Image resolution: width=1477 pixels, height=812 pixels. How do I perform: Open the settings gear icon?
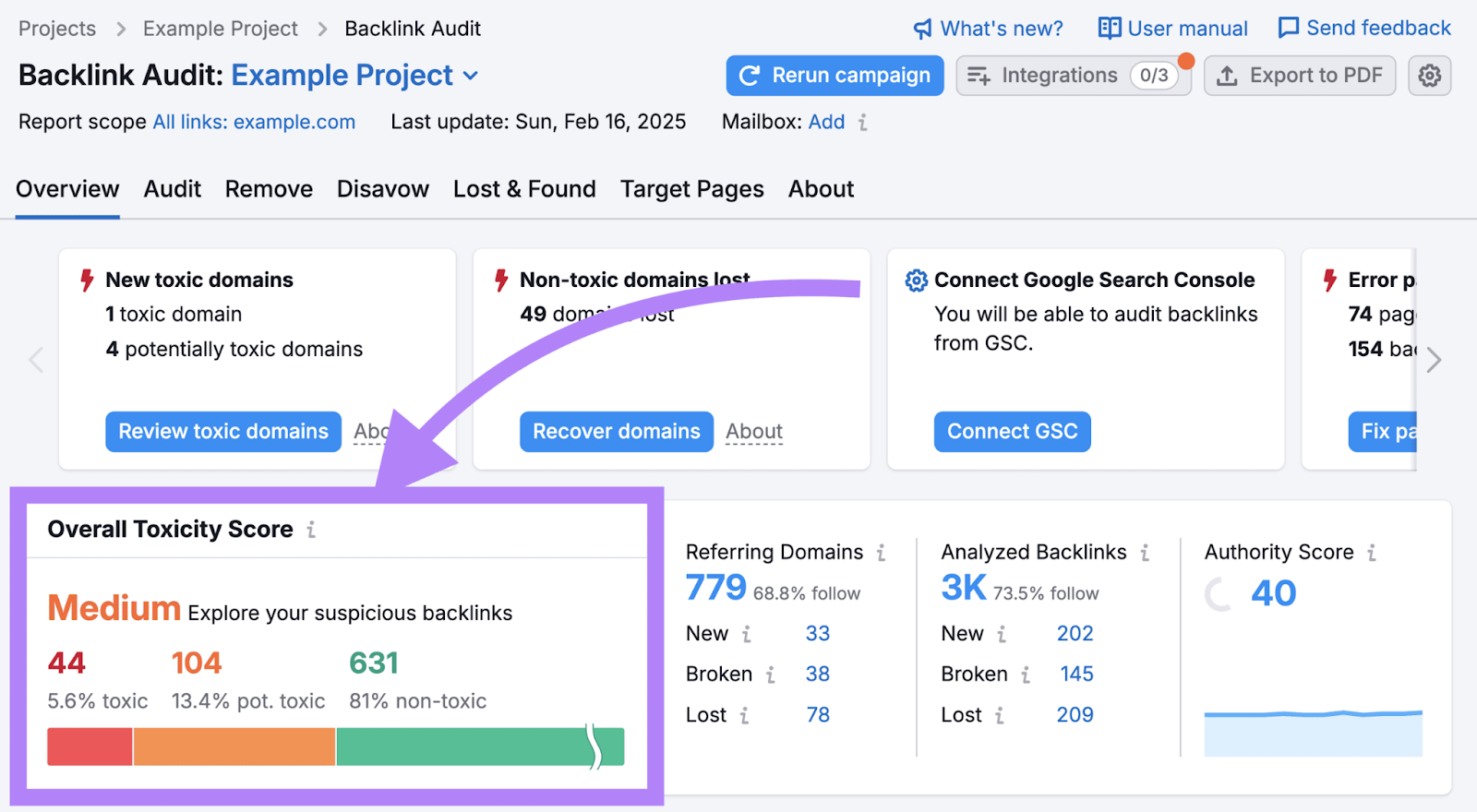[x=1429, y=76]
